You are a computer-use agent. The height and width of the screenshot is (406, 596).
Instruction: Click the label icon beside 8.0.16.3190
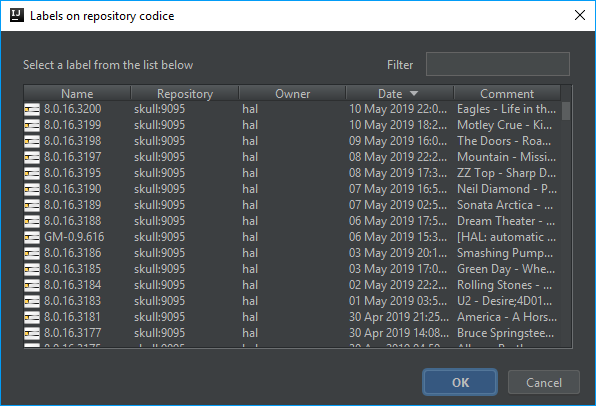(32, 189)
